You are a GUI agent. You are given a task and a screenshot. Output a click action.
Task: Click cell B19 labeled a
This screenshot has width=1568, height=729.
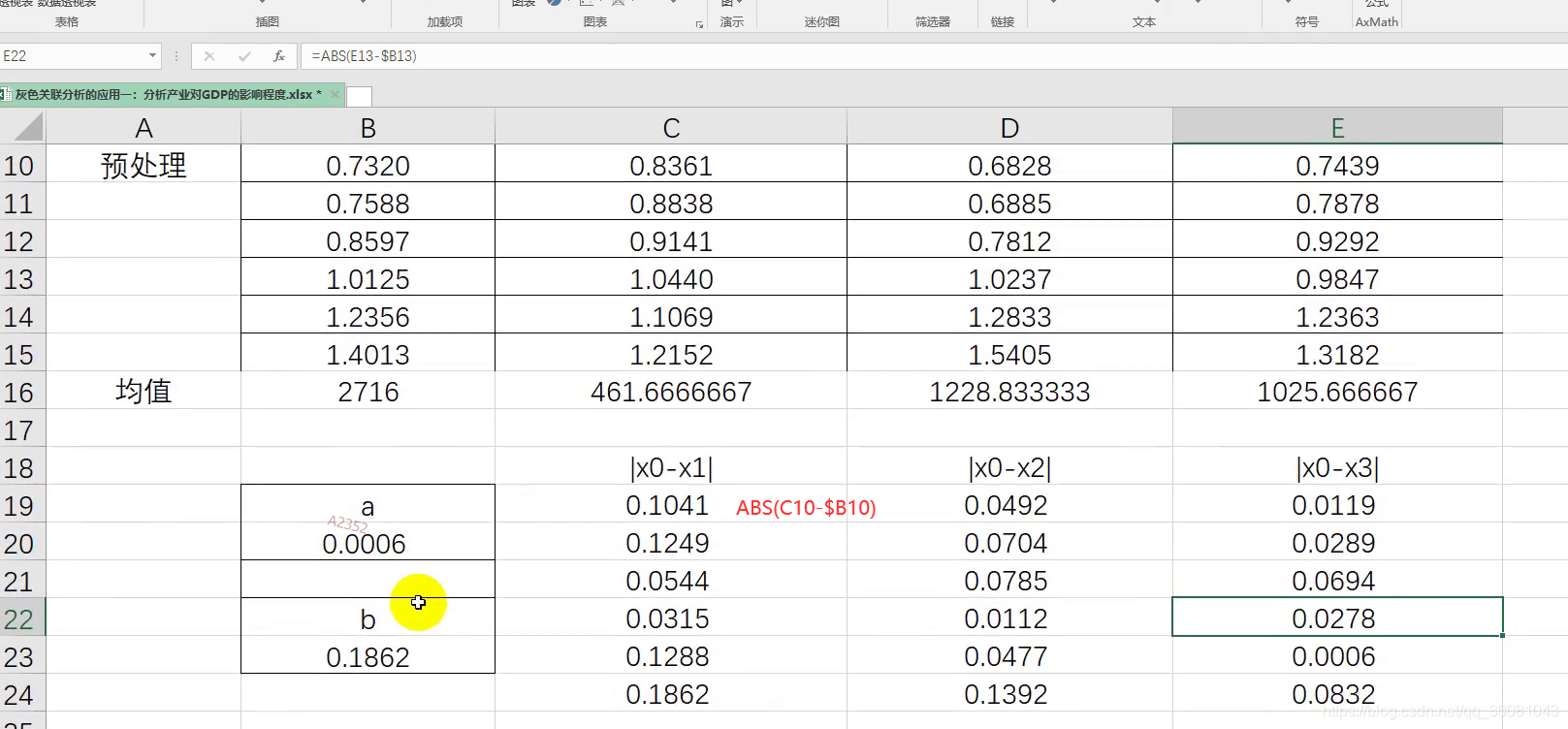click(368, 505)
